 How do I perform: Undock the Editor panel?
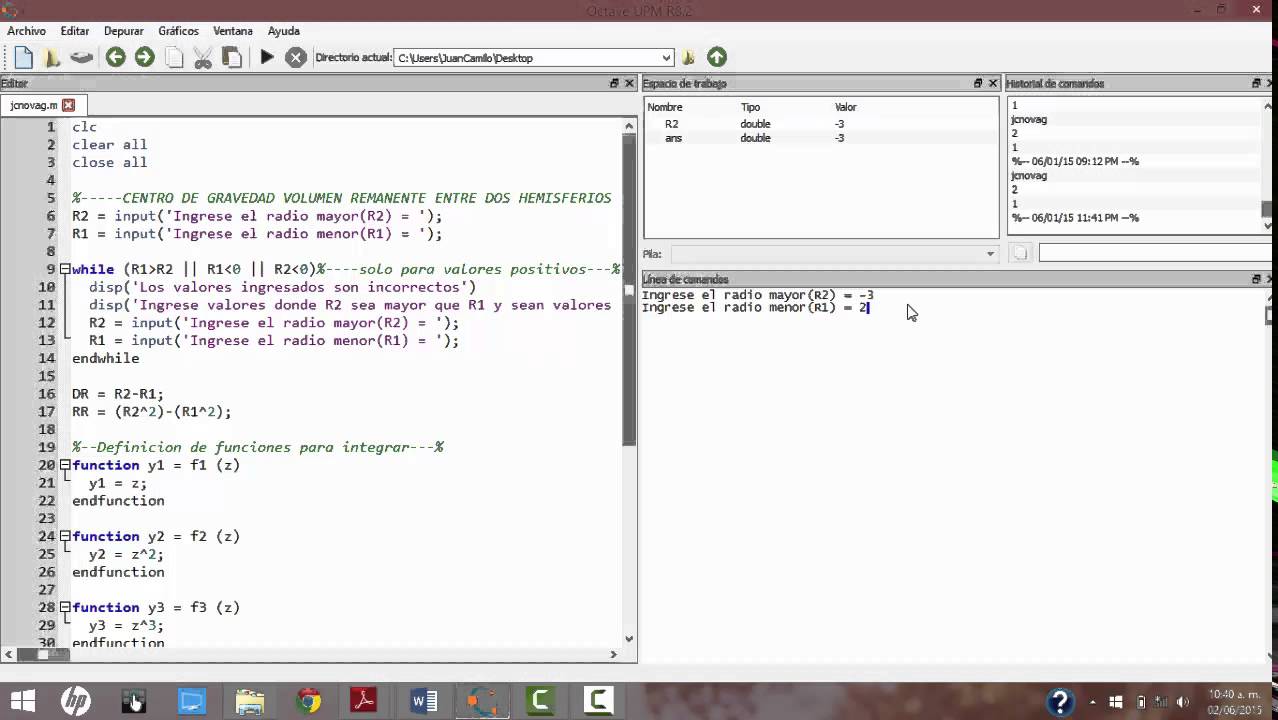614,84
